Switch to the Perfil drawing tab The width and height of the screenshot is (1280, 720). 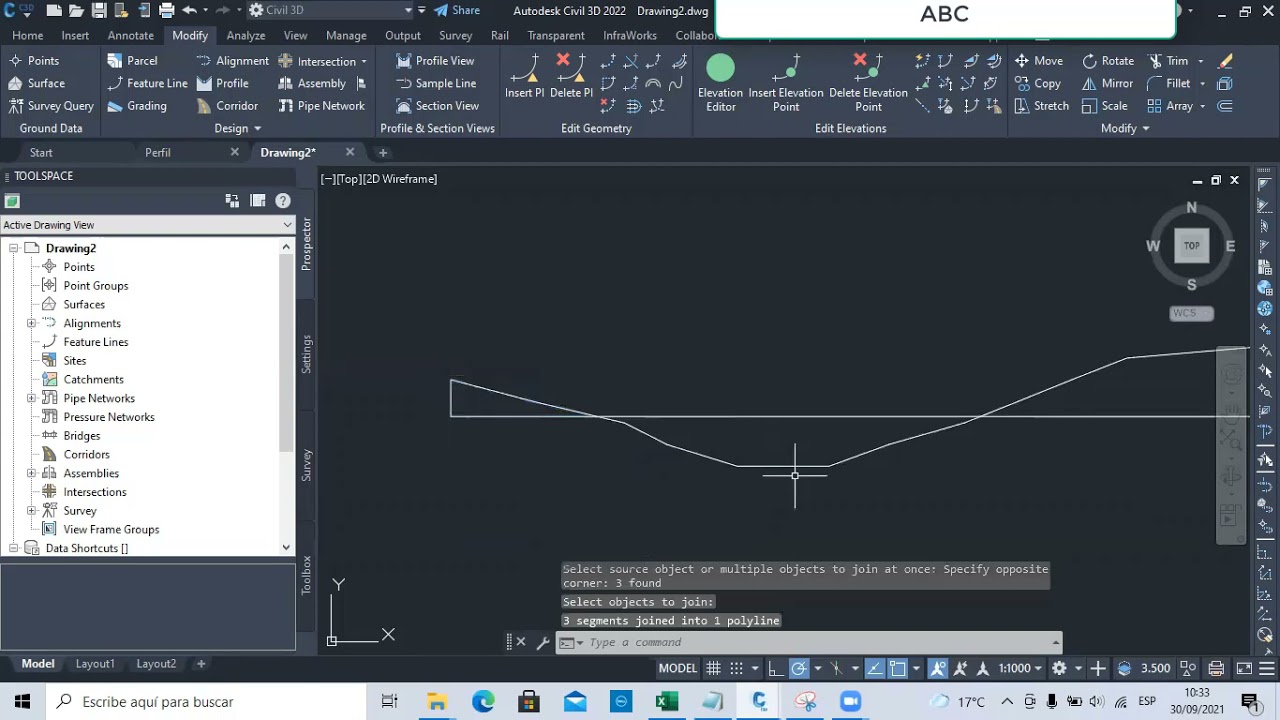coord(158,152)
